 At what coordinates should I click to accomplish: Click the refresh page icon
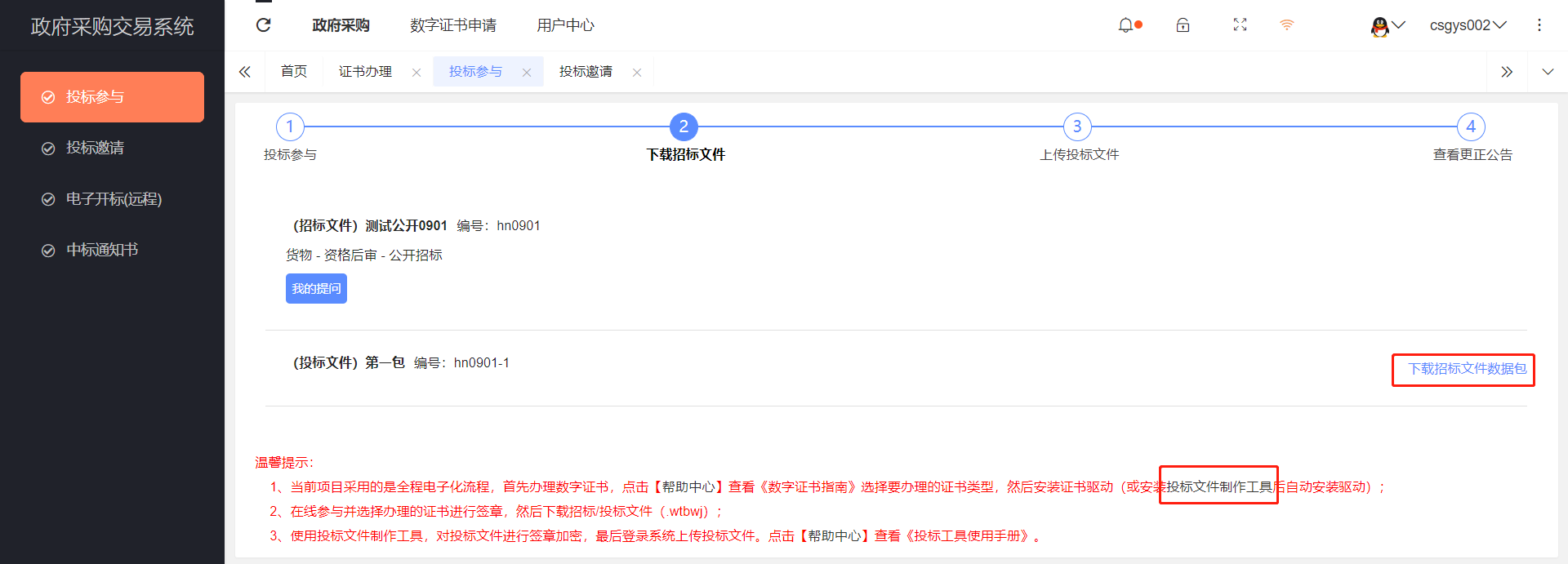(263, 25)
